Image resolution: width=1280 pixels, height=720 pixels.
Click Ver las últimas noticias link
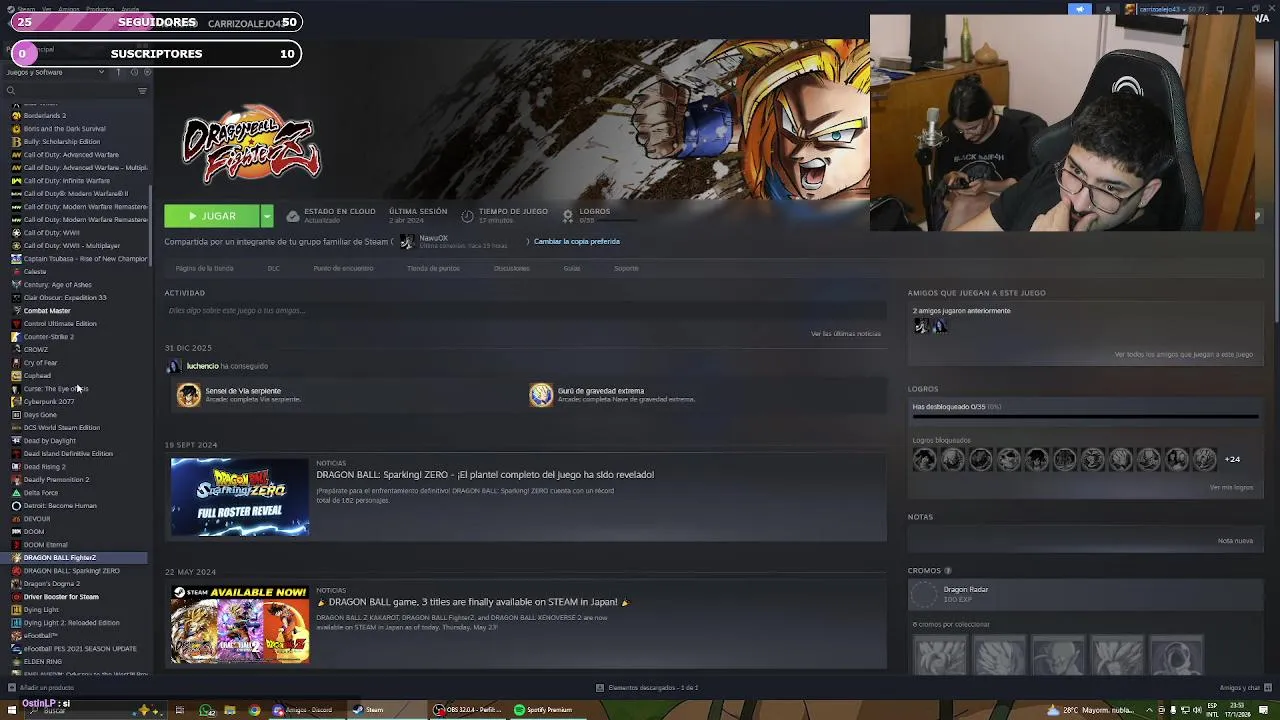[x=846, y=333]
